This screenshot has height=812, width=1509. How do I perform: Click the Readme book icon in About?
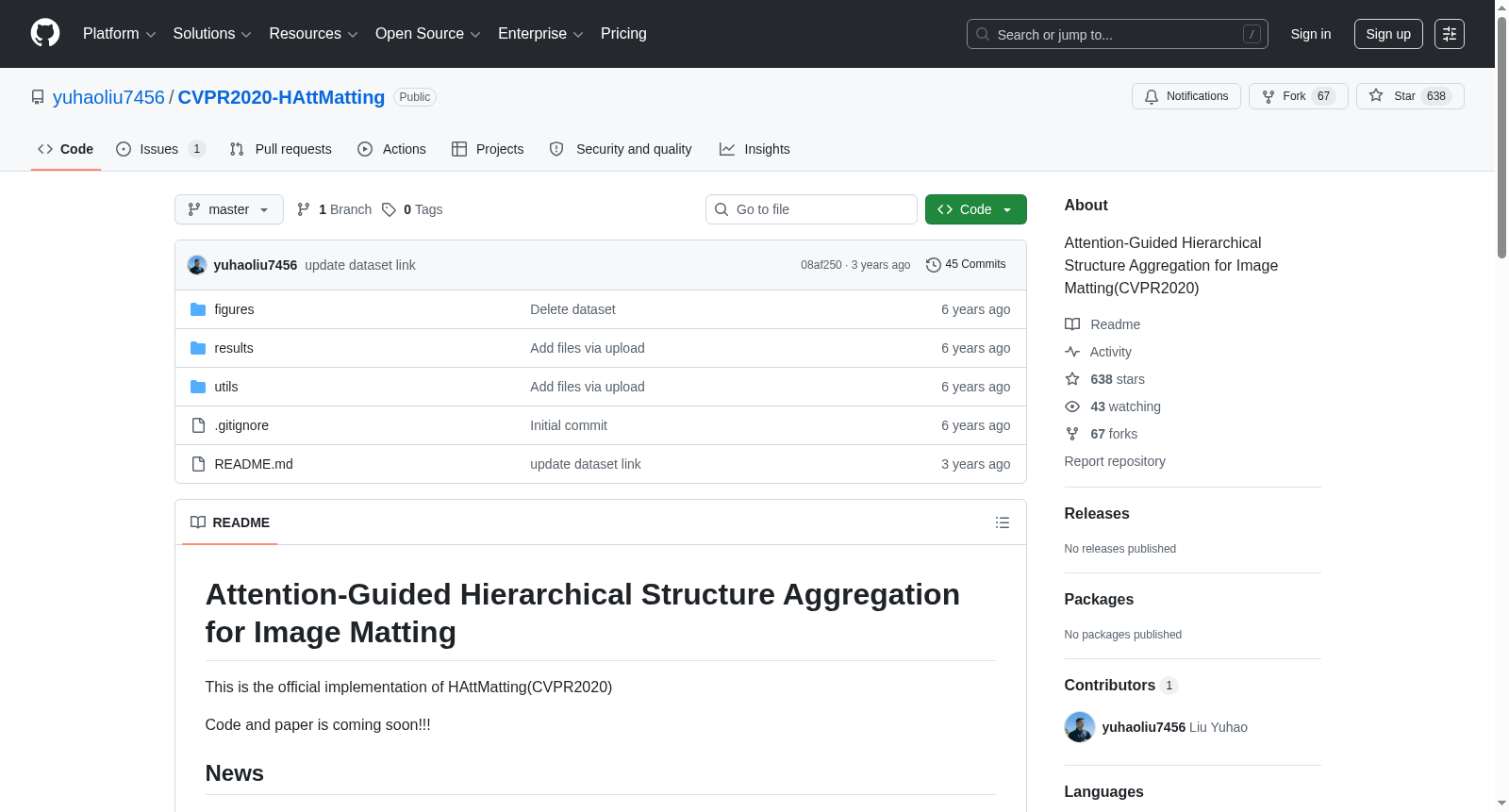pyautogui.click(x=1072, y=324)
